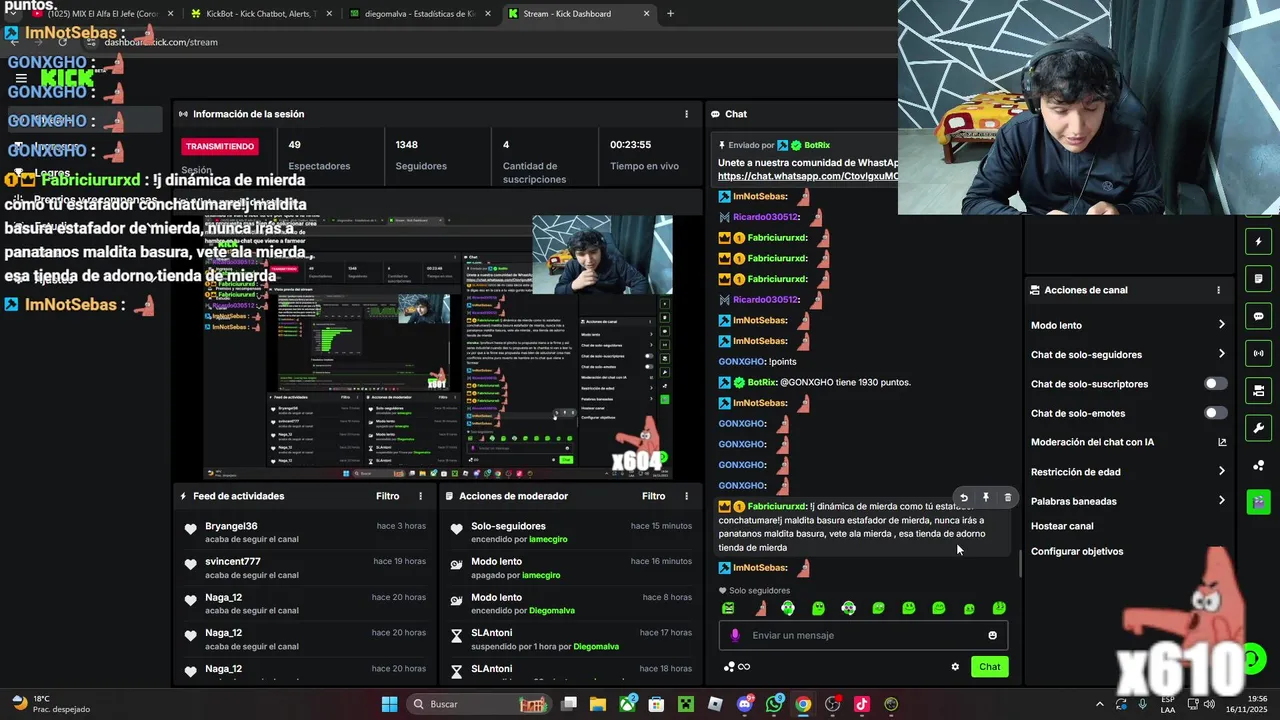Open File Explorer from the taskbar
1280x720 pixels.
[597, 704]
